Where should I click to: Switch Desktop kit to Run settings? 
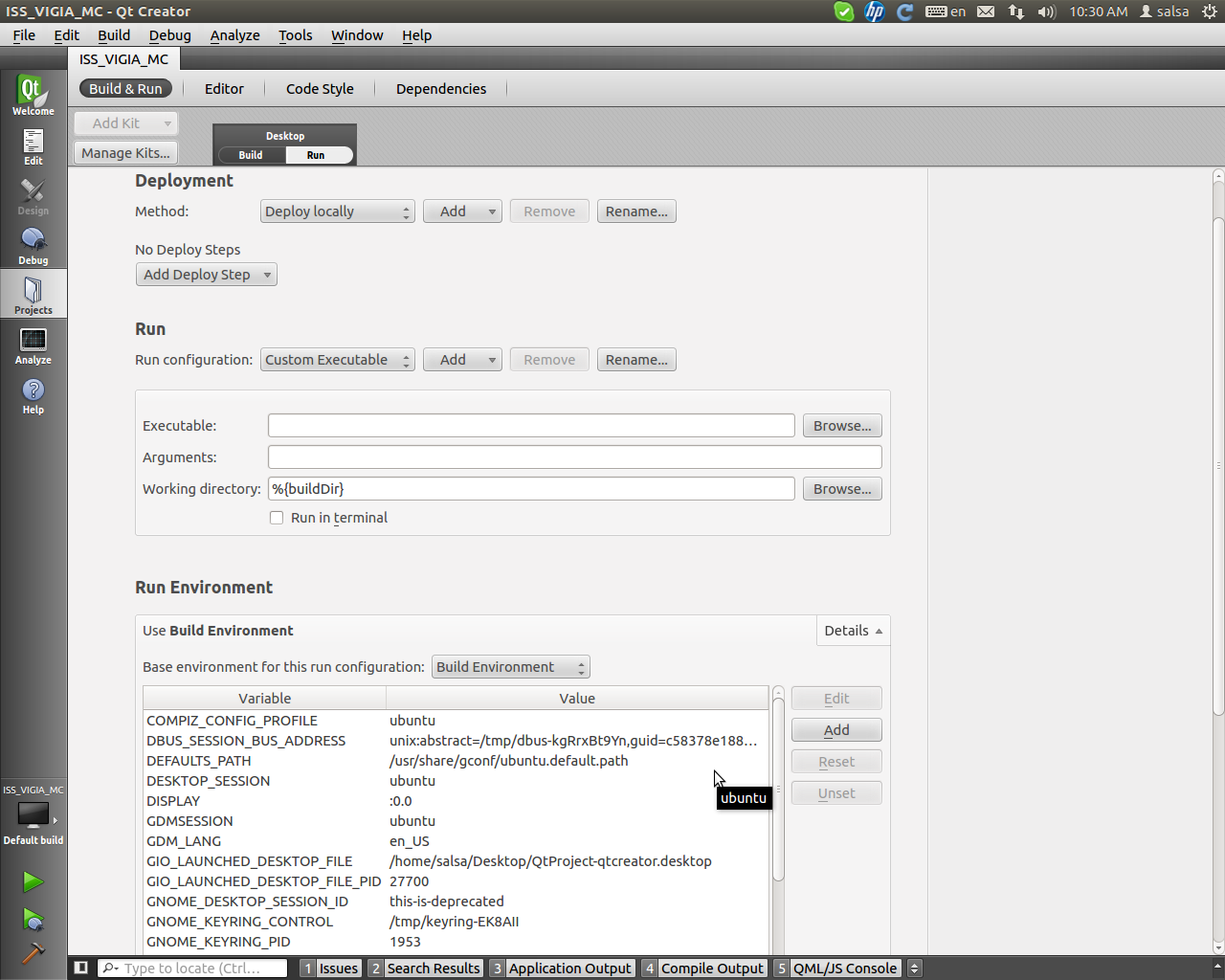pos(316,155)
